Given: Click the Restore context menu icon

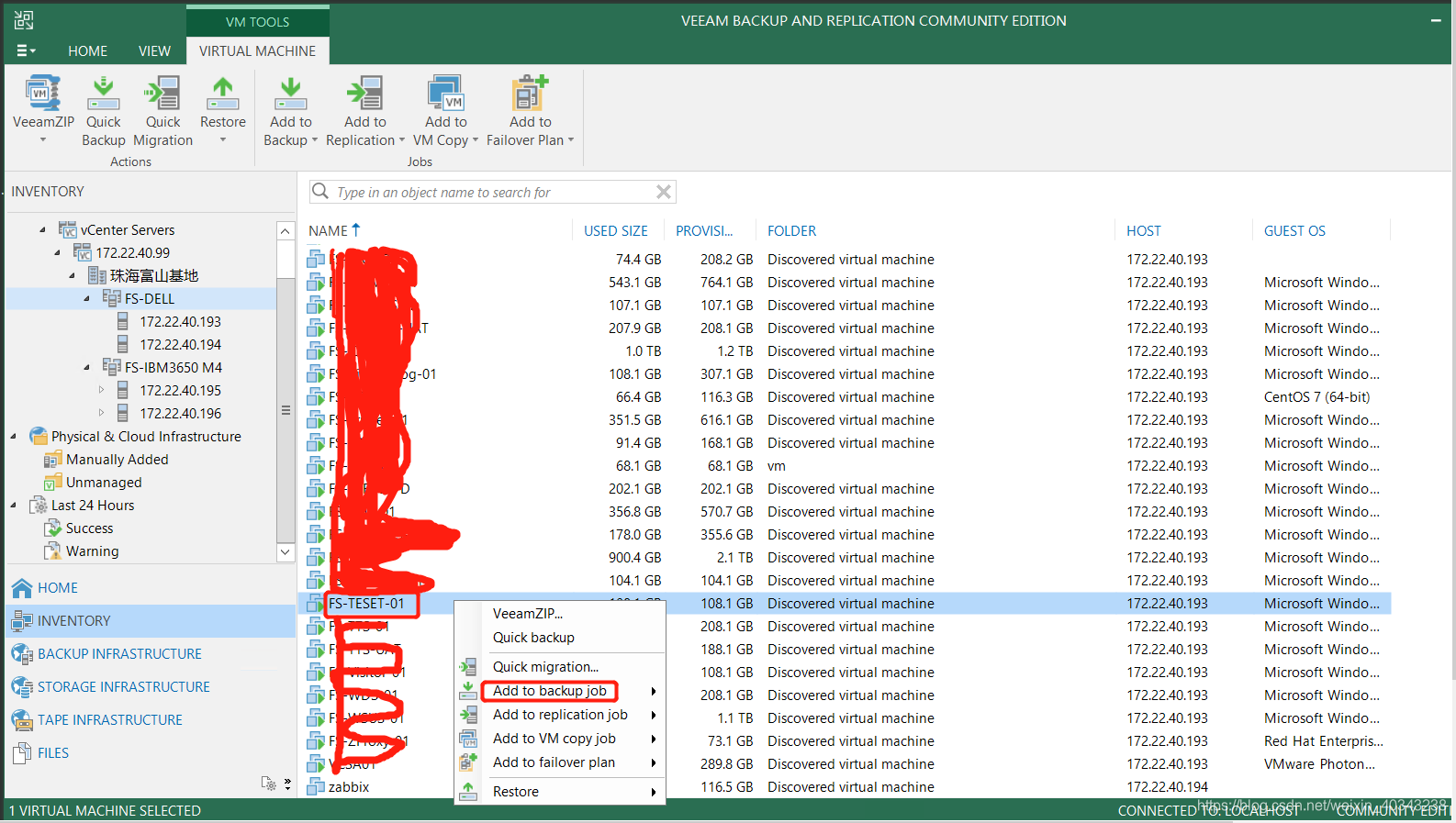Looking at the screenshot, I should pos(468,791).
